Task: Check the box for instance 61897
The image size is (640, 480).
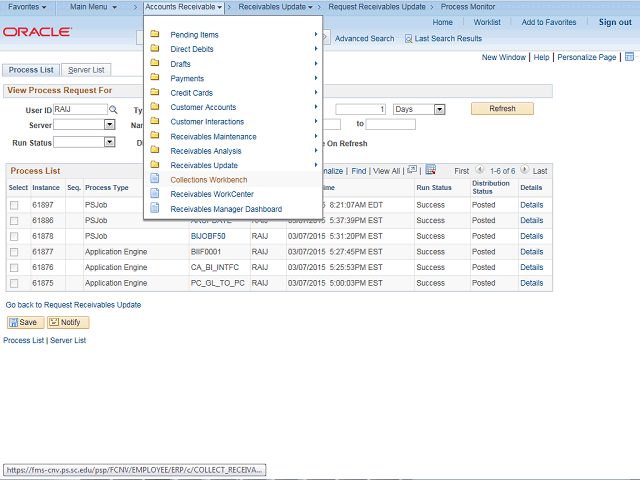Action: (x=14, y=205)
